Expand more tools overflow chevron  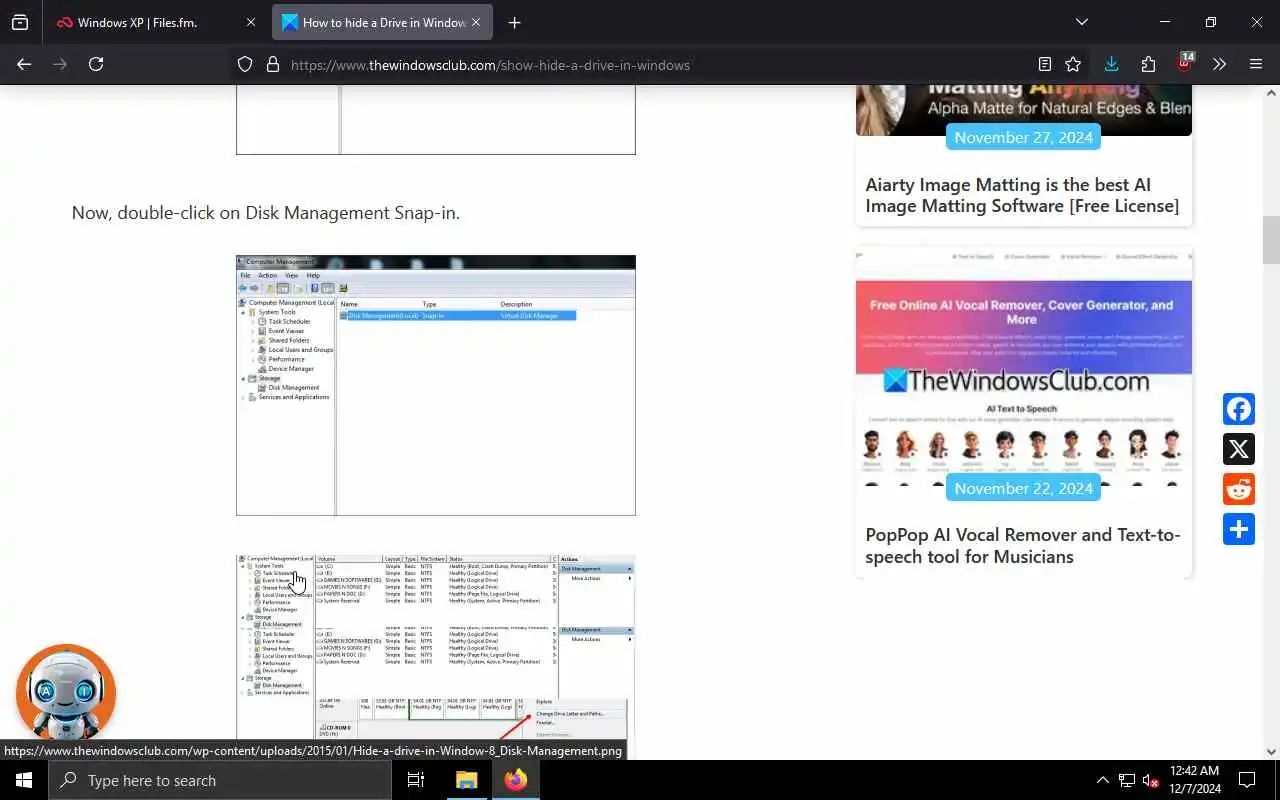[1219, 64]
